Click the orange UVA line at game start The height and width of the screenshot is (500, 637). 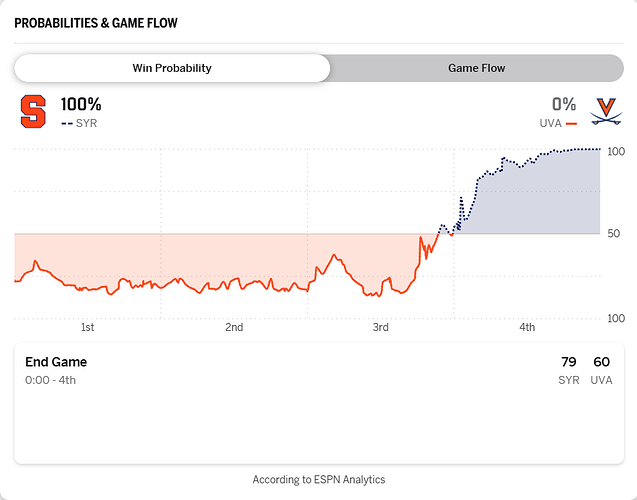16,281
